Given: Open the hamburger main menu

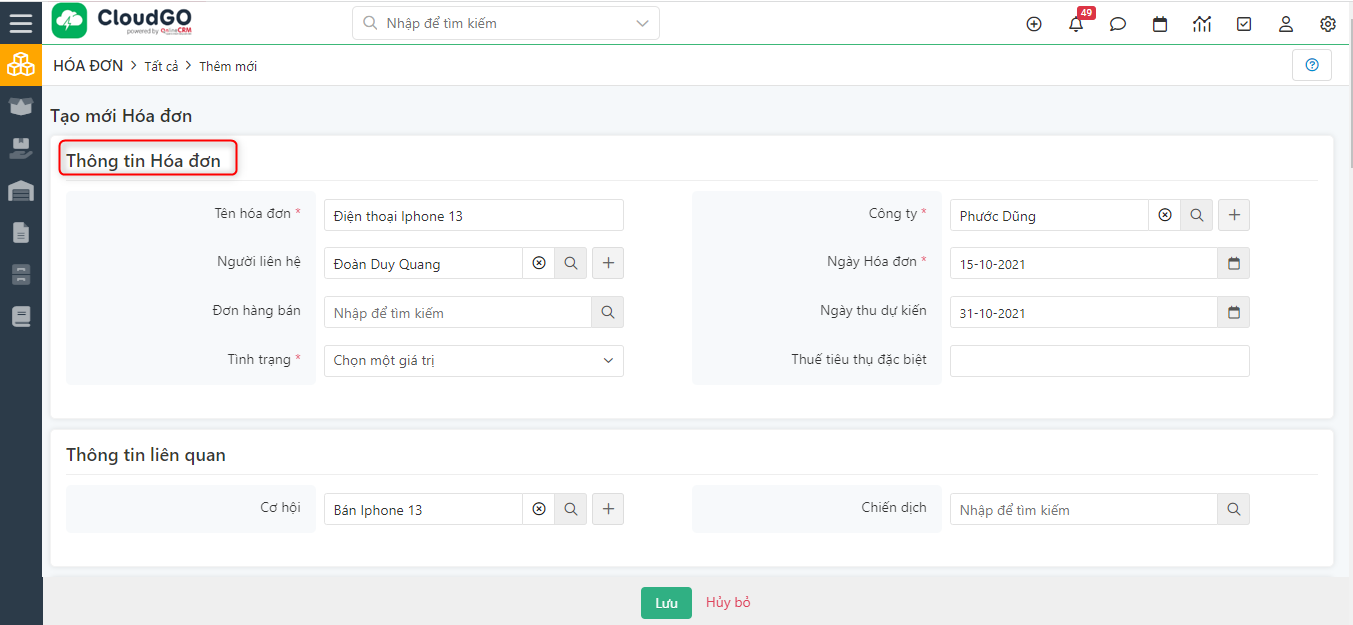Looking at the screenshot, I should click(21, 23).
